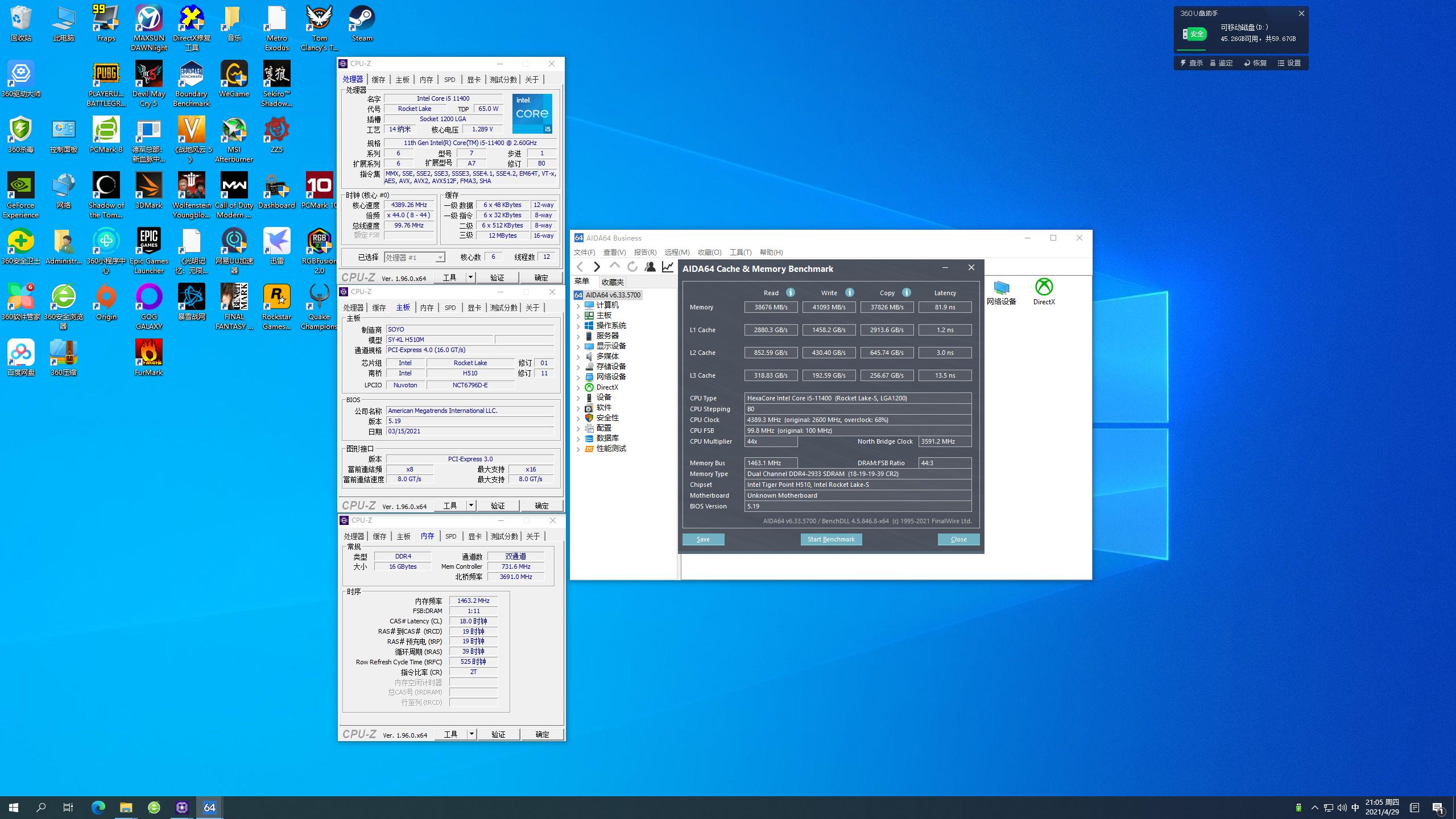Click 查杀 in 360 U盘助手 popup

(x=1192, y=63)
